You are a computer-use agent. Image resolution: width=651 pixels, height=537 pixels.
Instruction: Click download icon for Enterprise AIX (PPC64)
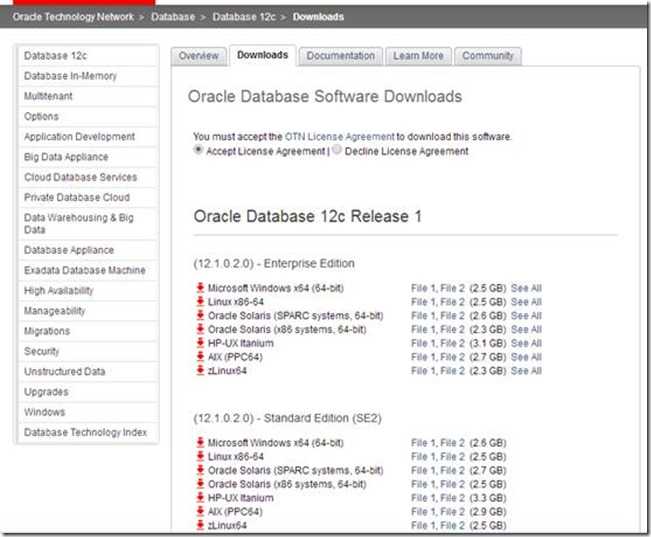pos(200,356)
